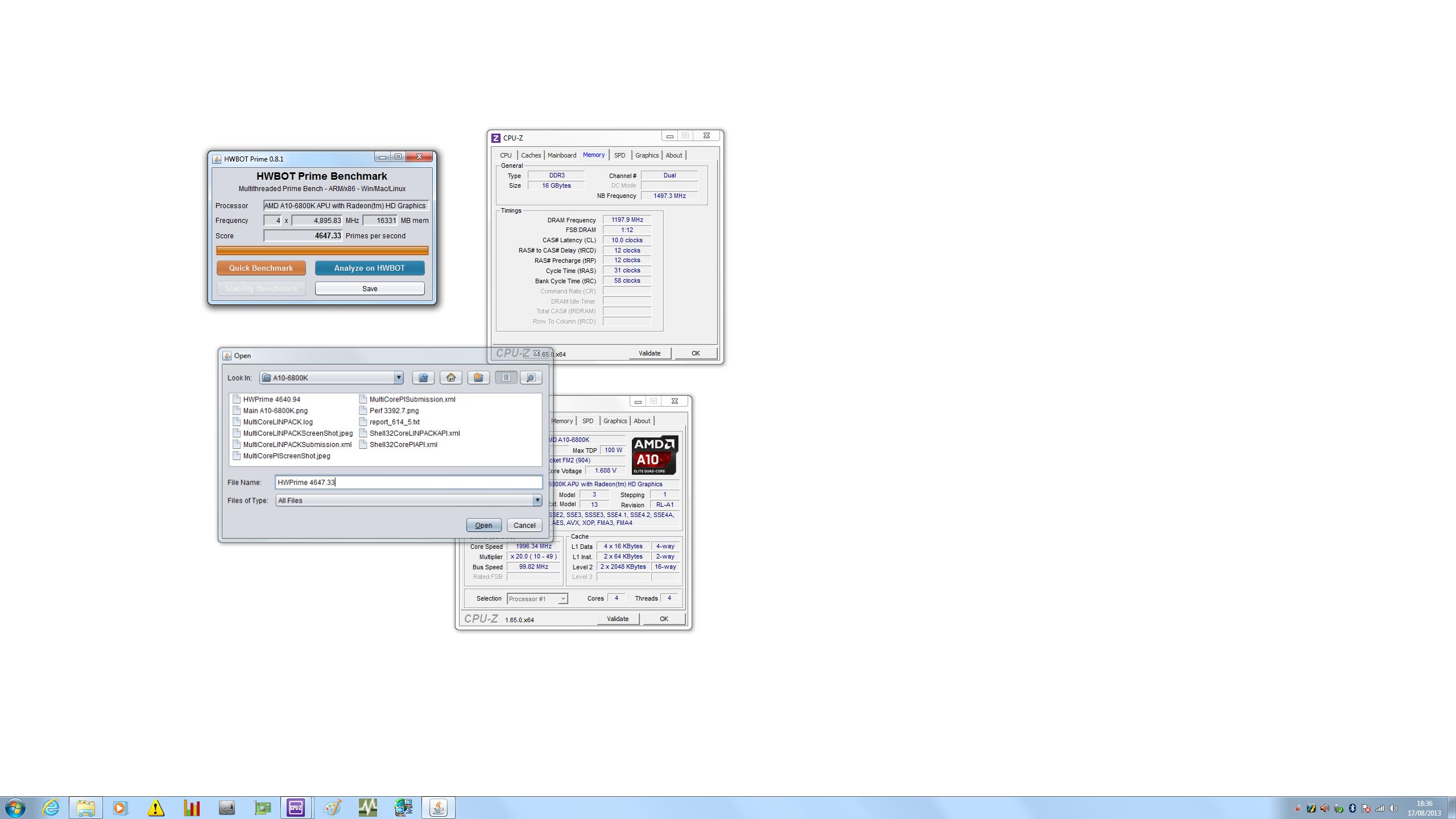Click the Bluetooth tray icon
This screenshot has height=819, width=1456.
(1352, 808)
